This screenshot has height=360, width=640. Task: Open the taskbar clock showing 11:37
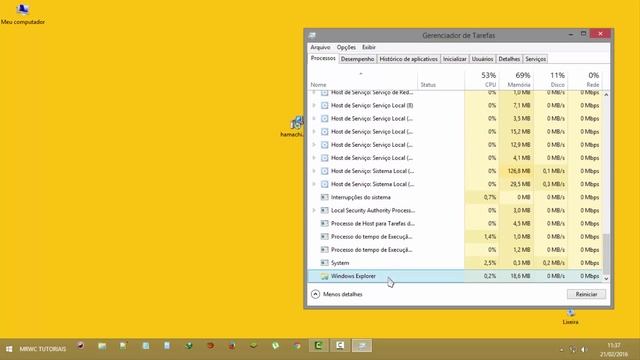(614, 350)
